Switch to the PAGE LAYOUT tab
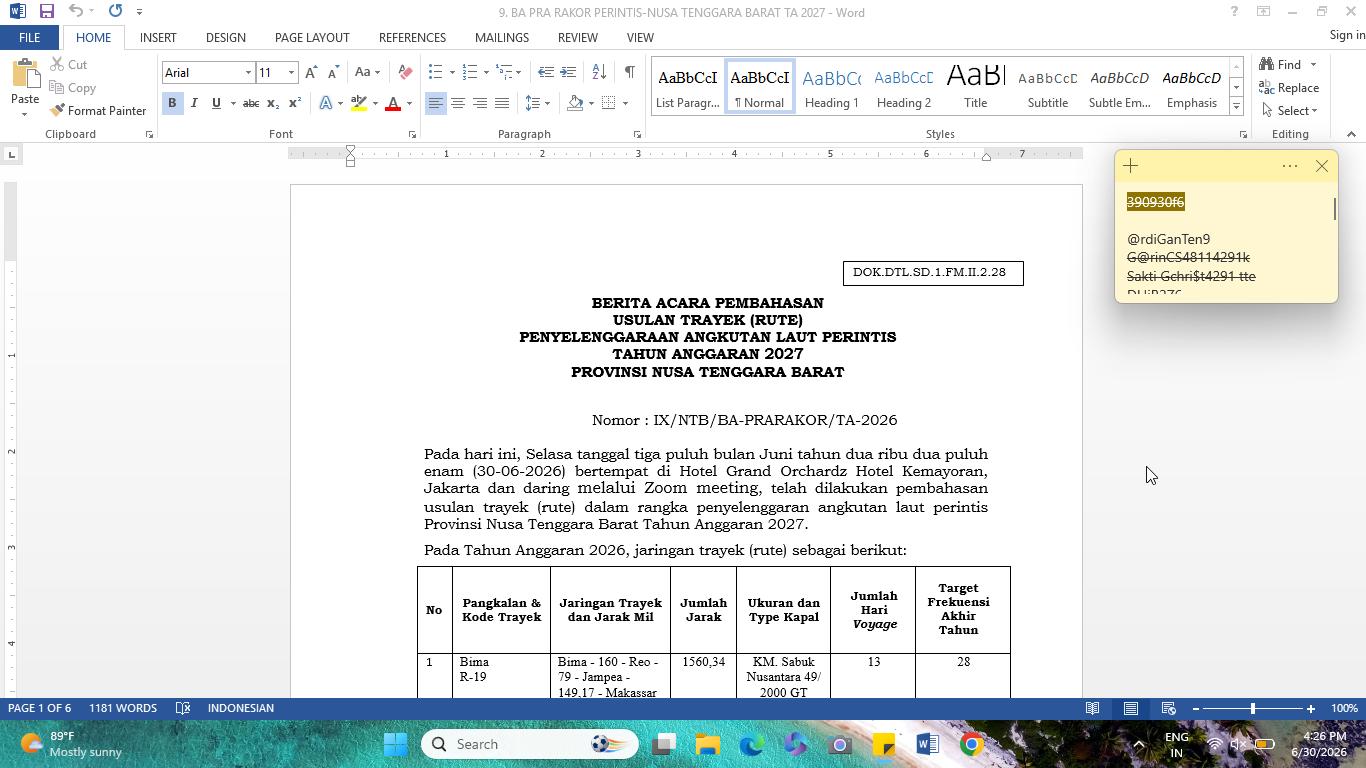This screenshot has width=1366, height=768. tap(312, 37)
